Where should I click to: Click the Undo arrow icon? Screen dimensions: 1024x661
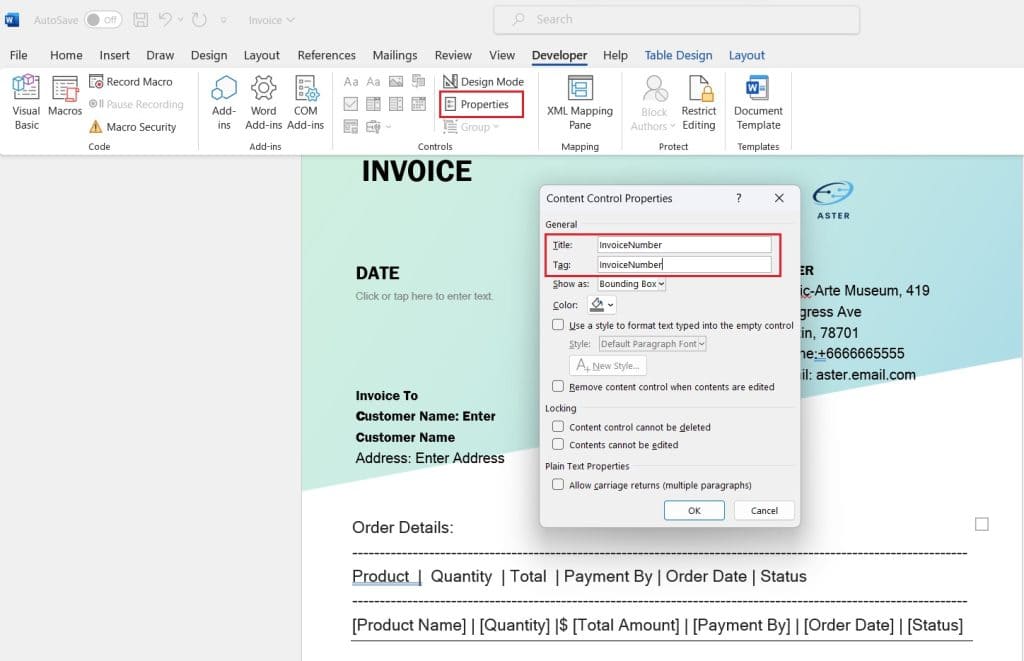[x=165, y=20]
